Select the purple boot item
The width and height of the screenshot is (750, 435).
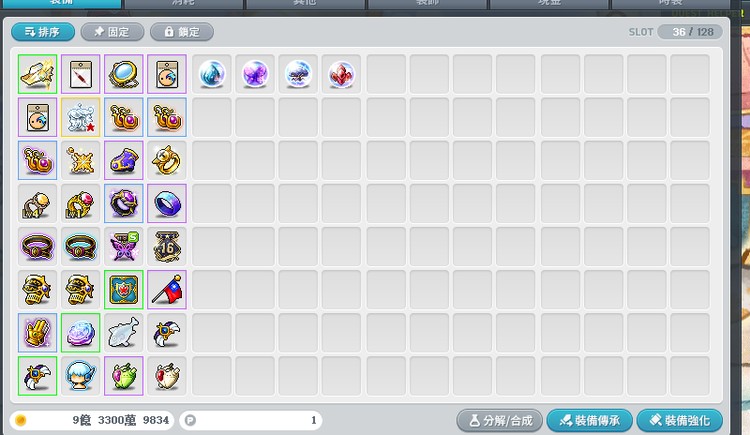(124, 160)
